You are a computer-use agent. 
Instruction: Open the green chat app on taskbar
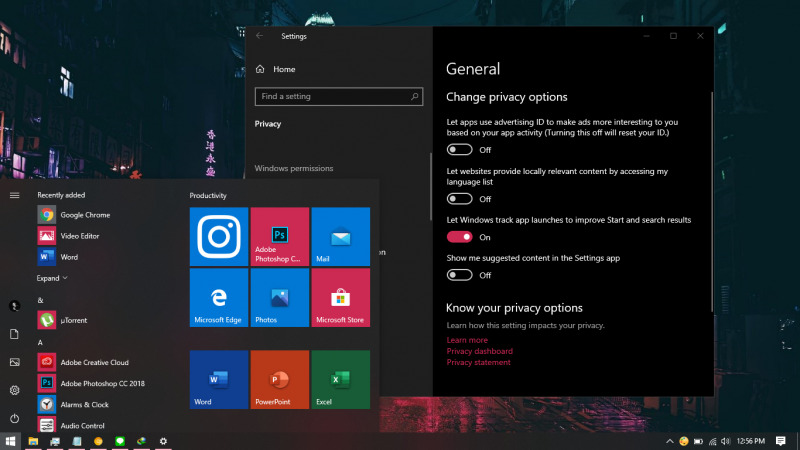coord(120,441)
